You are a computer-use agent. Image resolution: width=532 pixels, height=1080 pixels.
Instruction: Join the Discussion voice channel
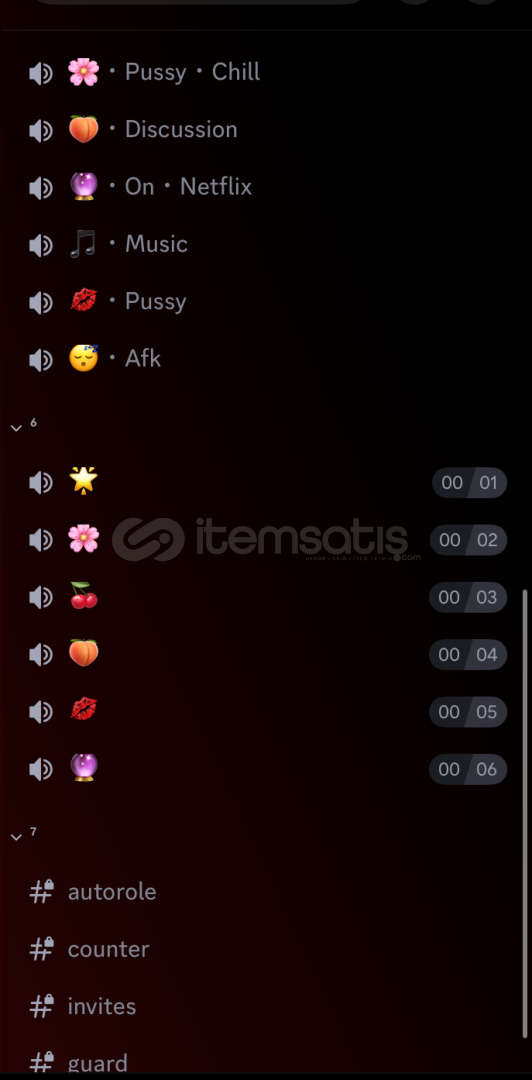[266, 129]
